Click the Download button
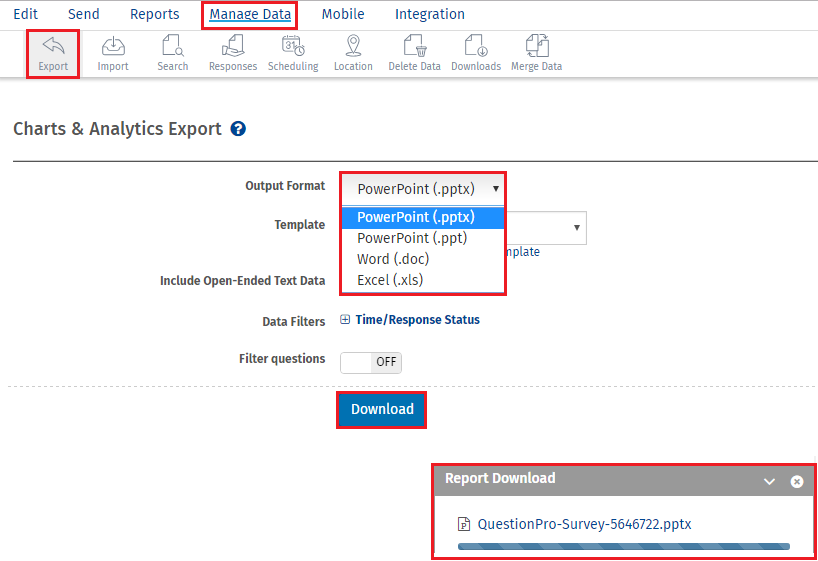Image resolution: width=818 pixels, height=561 pixels. [382, 410]
